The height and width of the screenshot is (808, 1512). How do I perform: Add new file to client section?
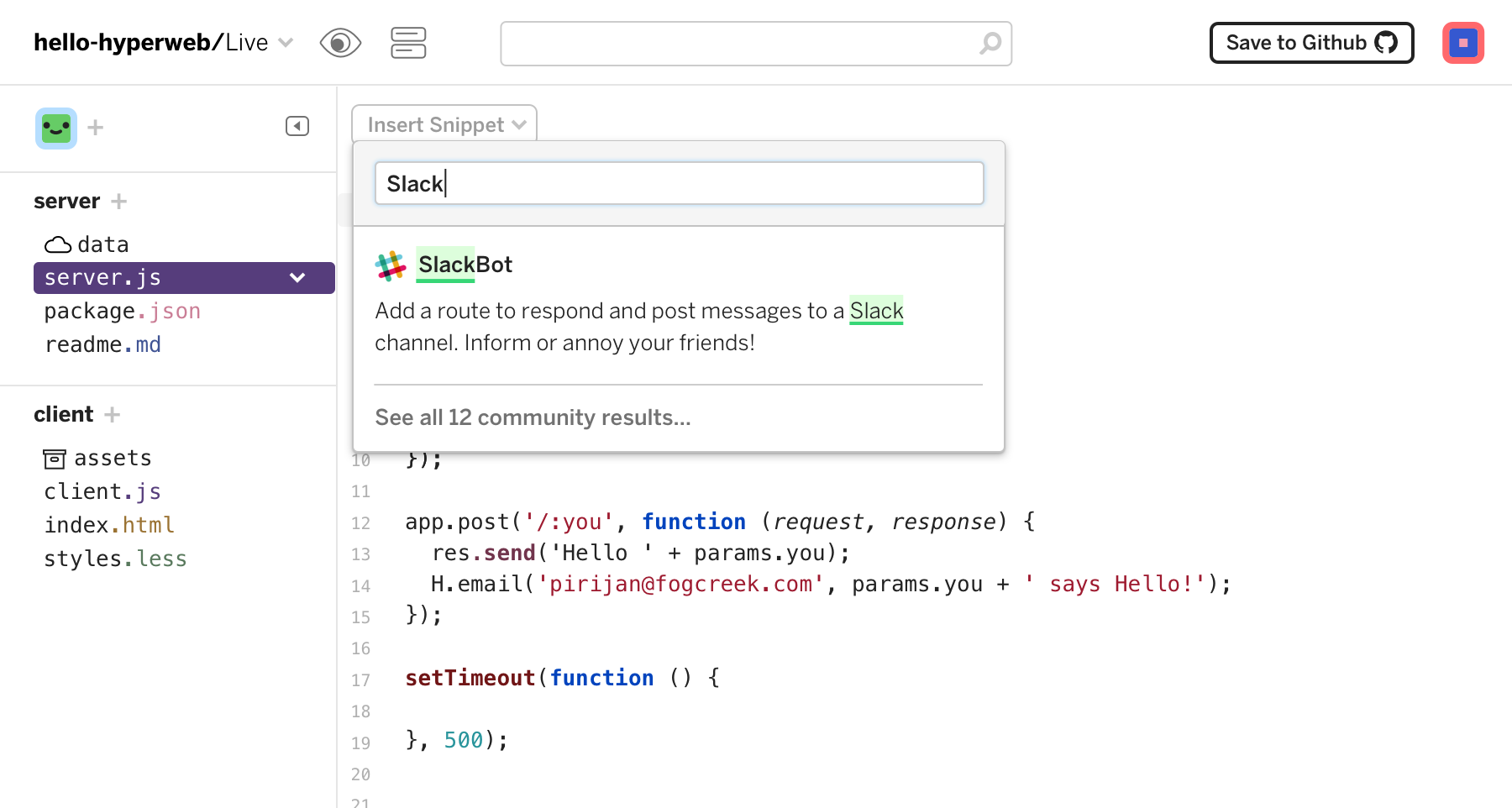(113, 415)
